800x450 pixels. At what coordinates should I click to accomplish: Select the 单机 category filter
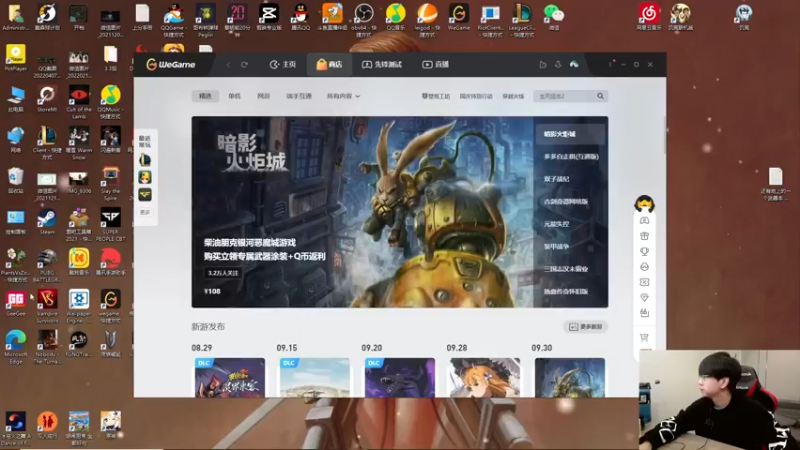coord(234,96)
